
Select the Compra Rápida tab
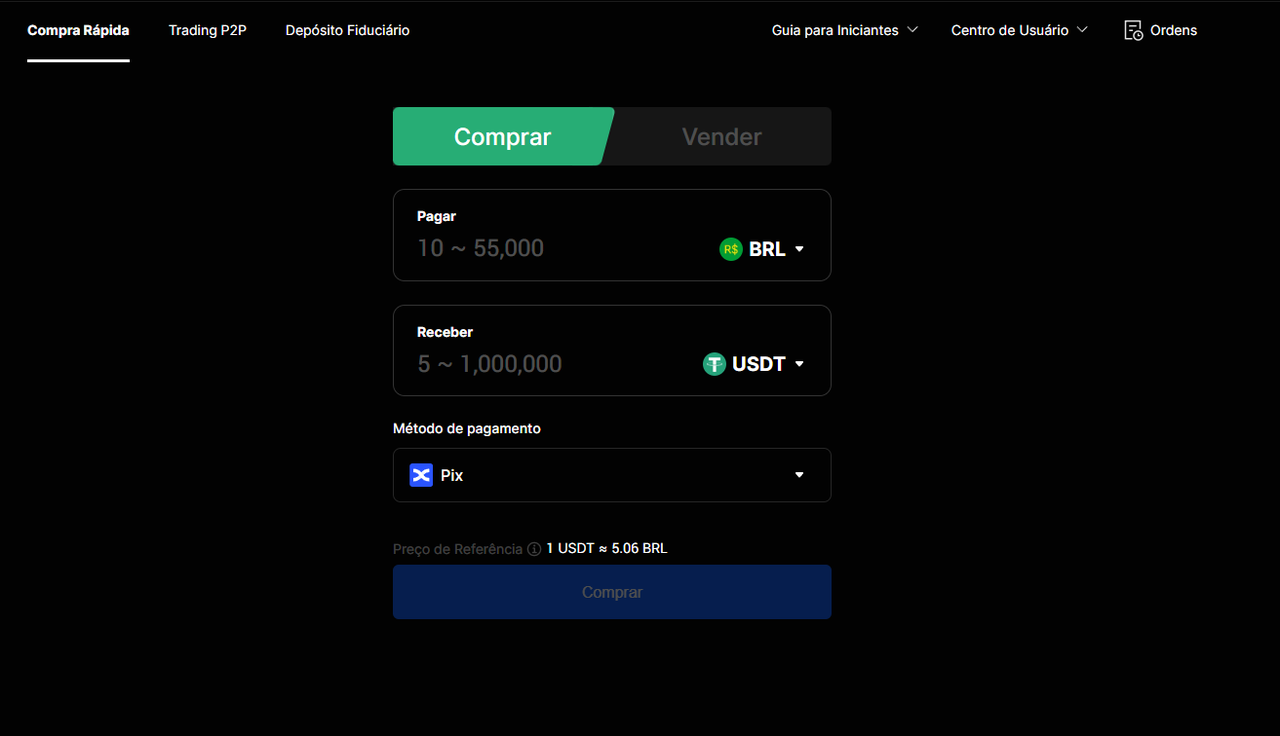[78, 30]
